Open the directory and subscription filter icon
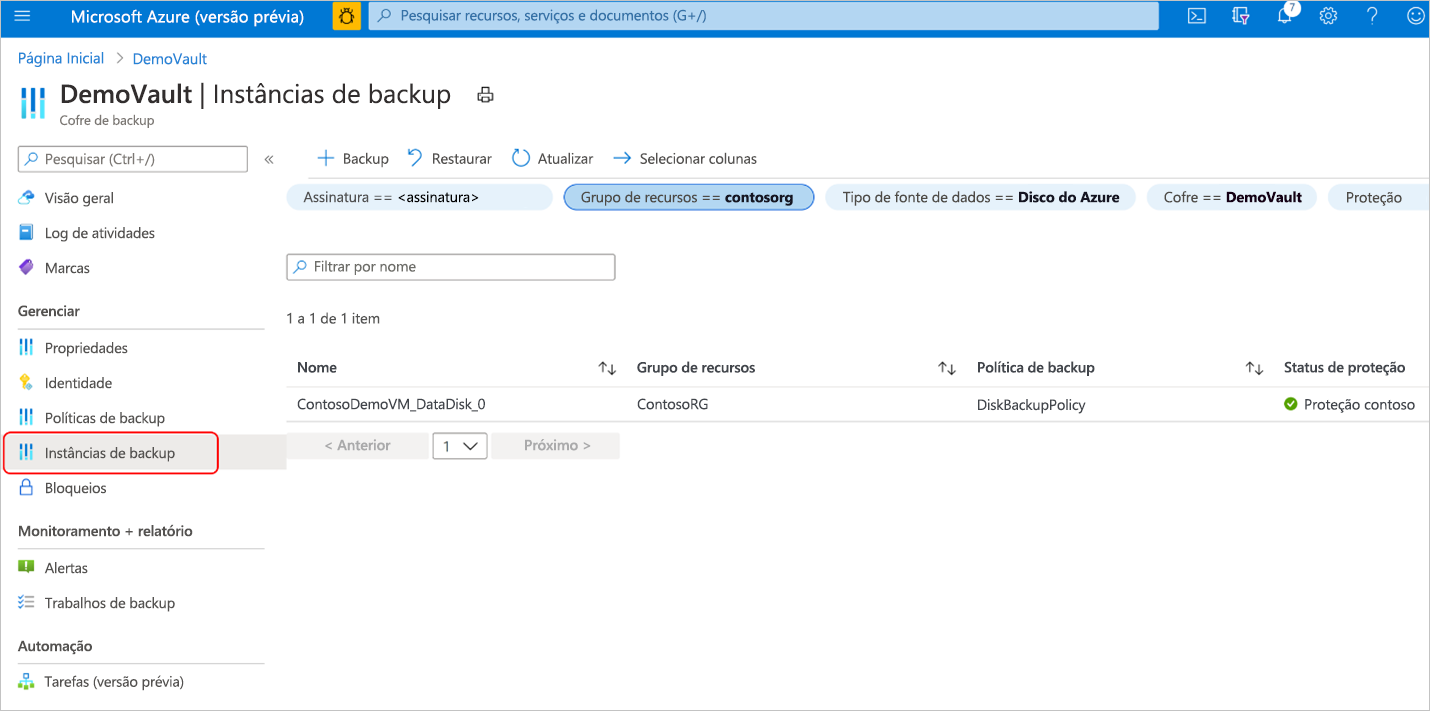Viewport: 1430px width, 711px height. point(1241,16)
